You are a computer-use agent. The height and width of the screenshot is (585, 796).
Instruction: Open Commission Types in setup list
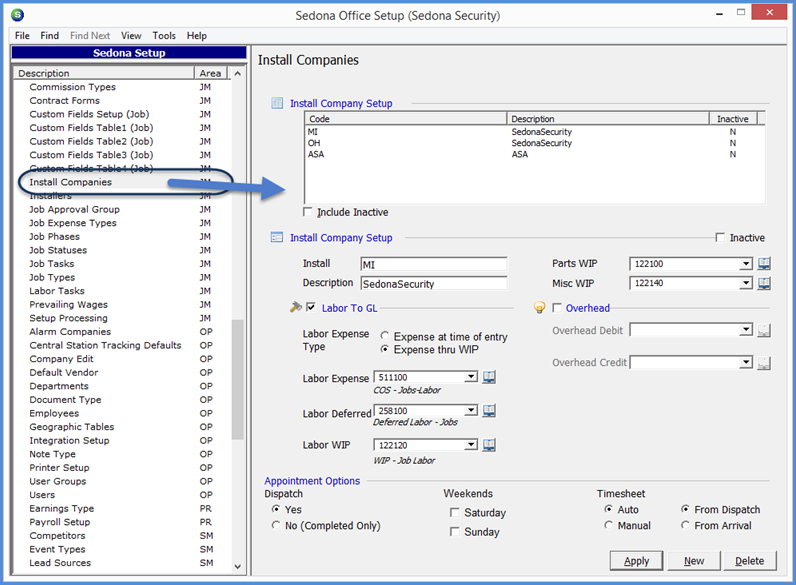73,87
